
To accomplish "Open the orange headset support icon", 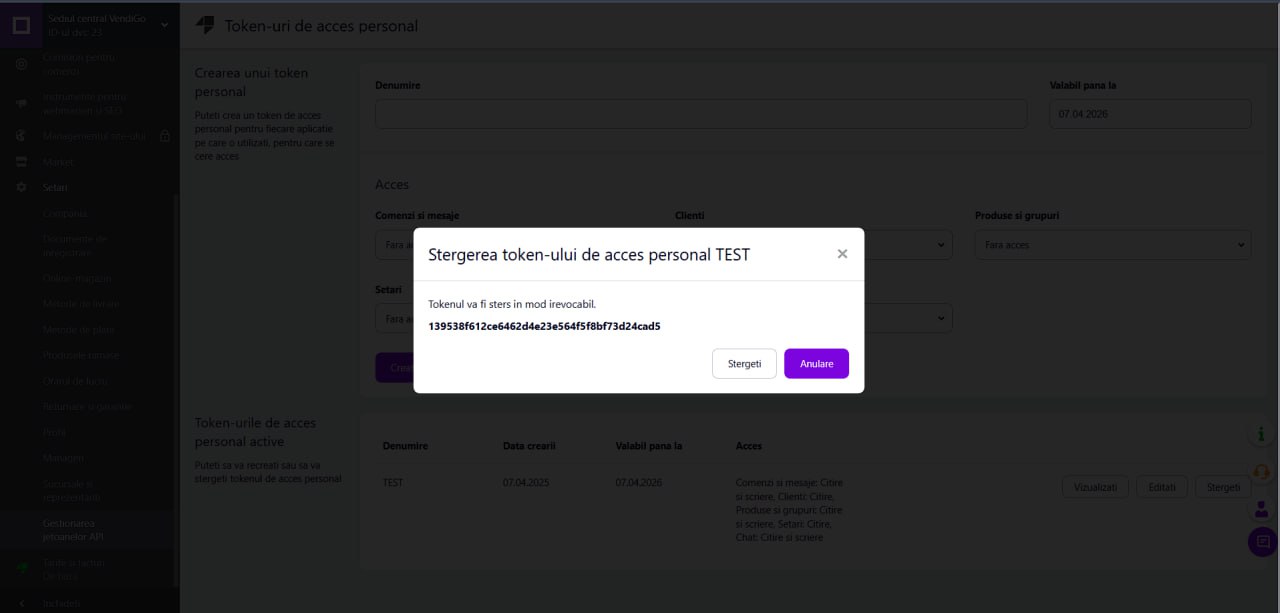I will click(1261, 471).
